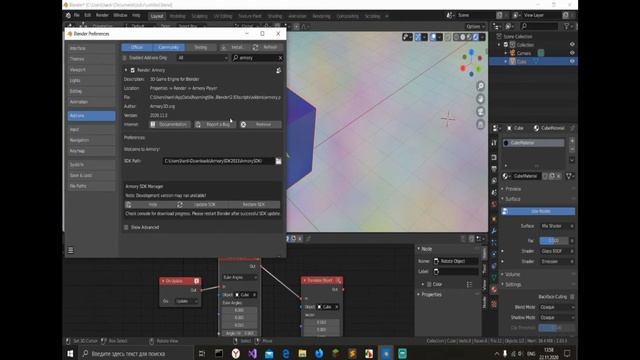Hide the Cube in the outliner
The width and height of the screenshot is (640, 360).
coord(572,62)
